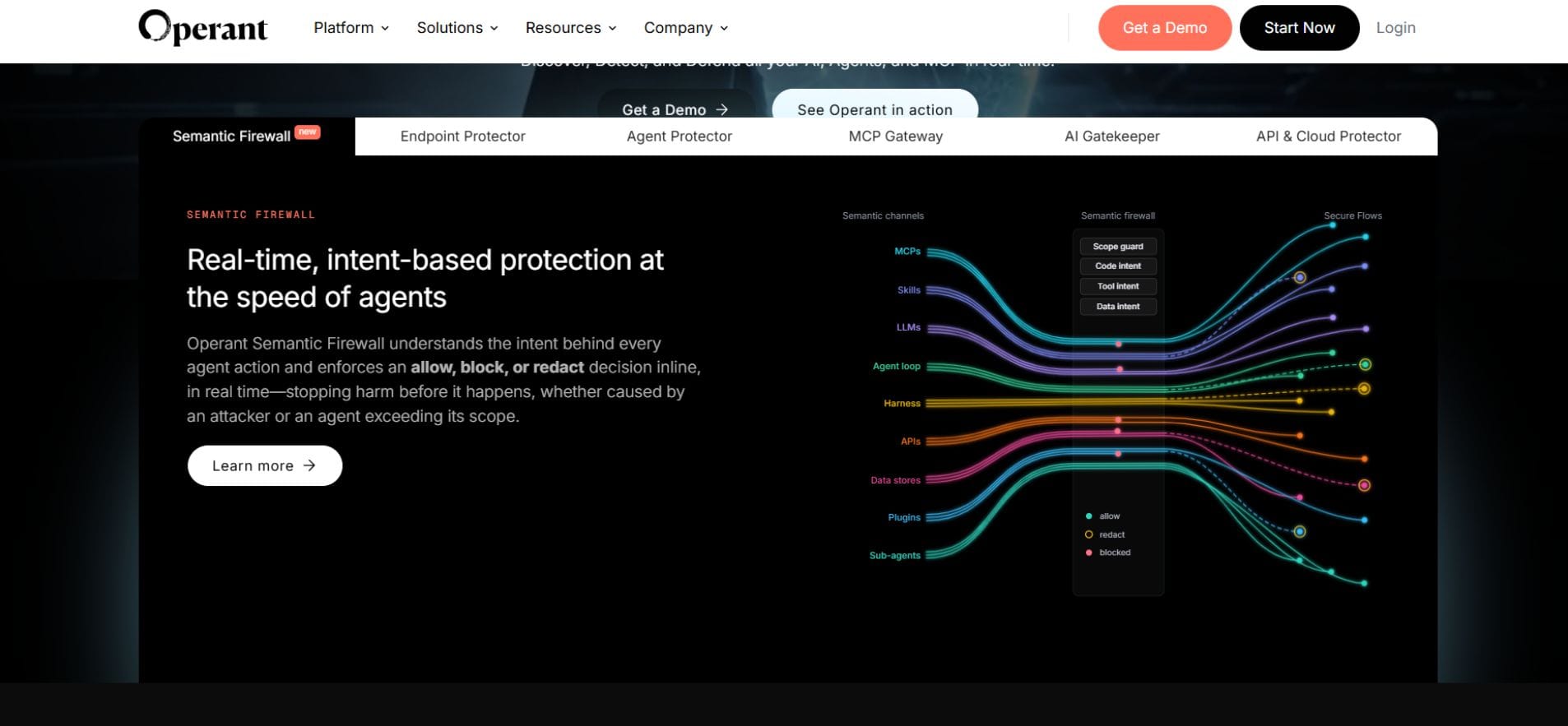
Task: Expand the Resources menu chevron
Action: pos(612,28)
